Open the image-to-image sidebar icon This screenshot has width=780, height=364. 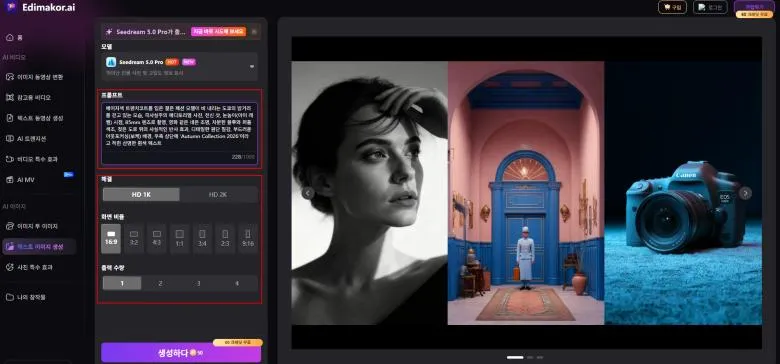point(9,226)
